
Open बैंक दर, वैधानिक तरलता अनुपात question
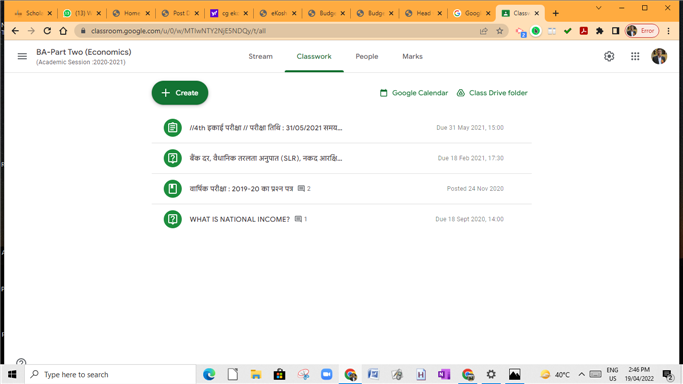342,158
